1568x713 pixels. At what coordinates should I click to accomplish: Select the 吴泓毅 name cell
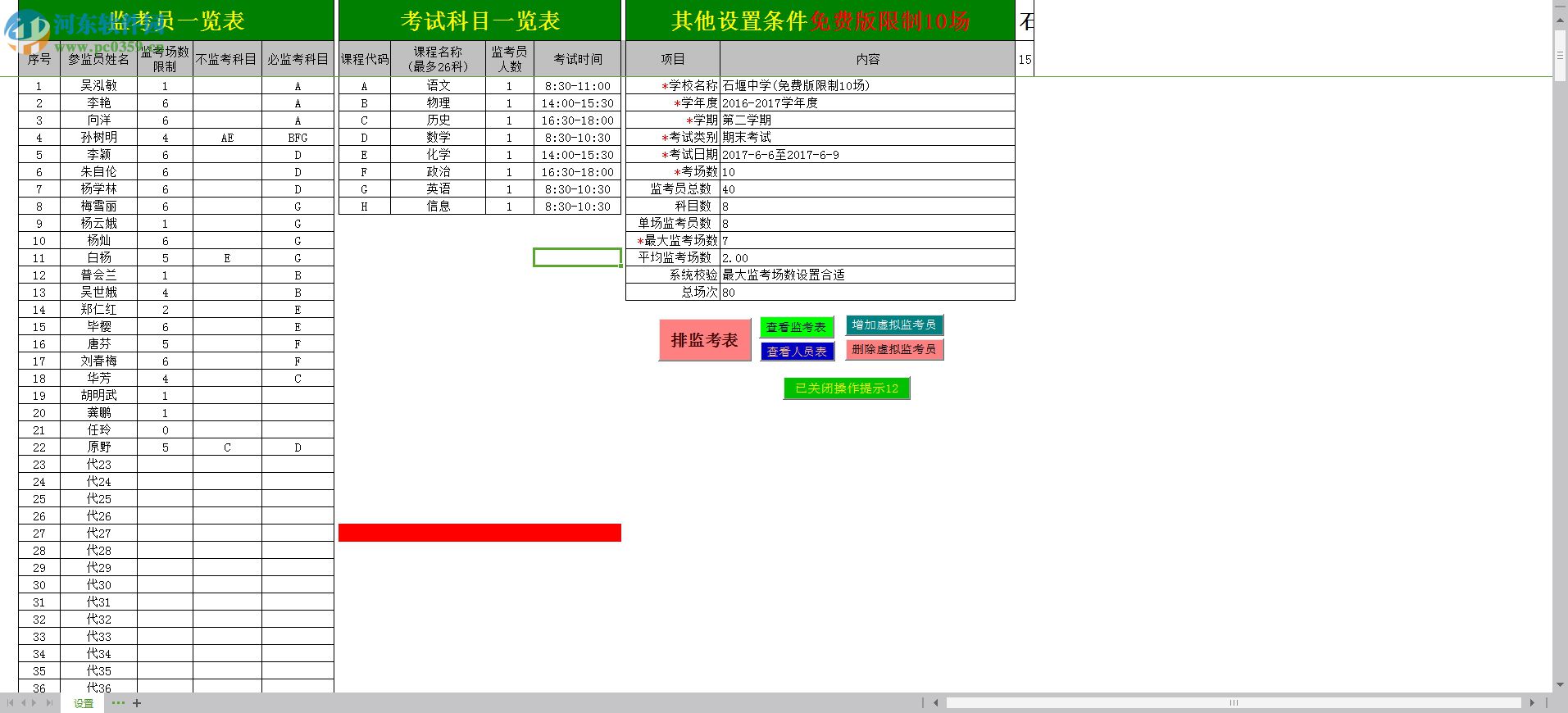click(98, 85)
